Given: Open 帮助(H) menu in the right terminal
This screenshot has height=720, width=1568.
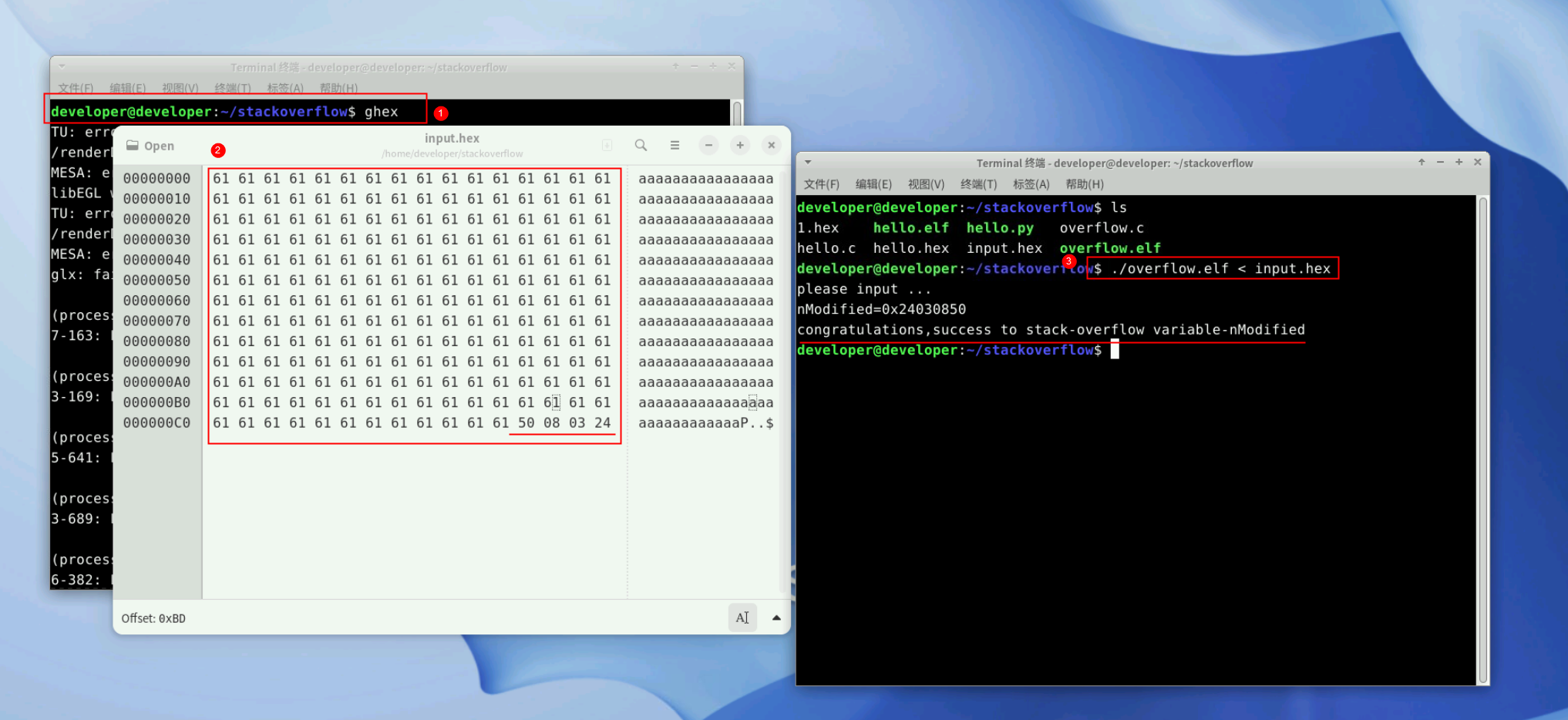Looking at the screenshot, I should coord(1085,184).
